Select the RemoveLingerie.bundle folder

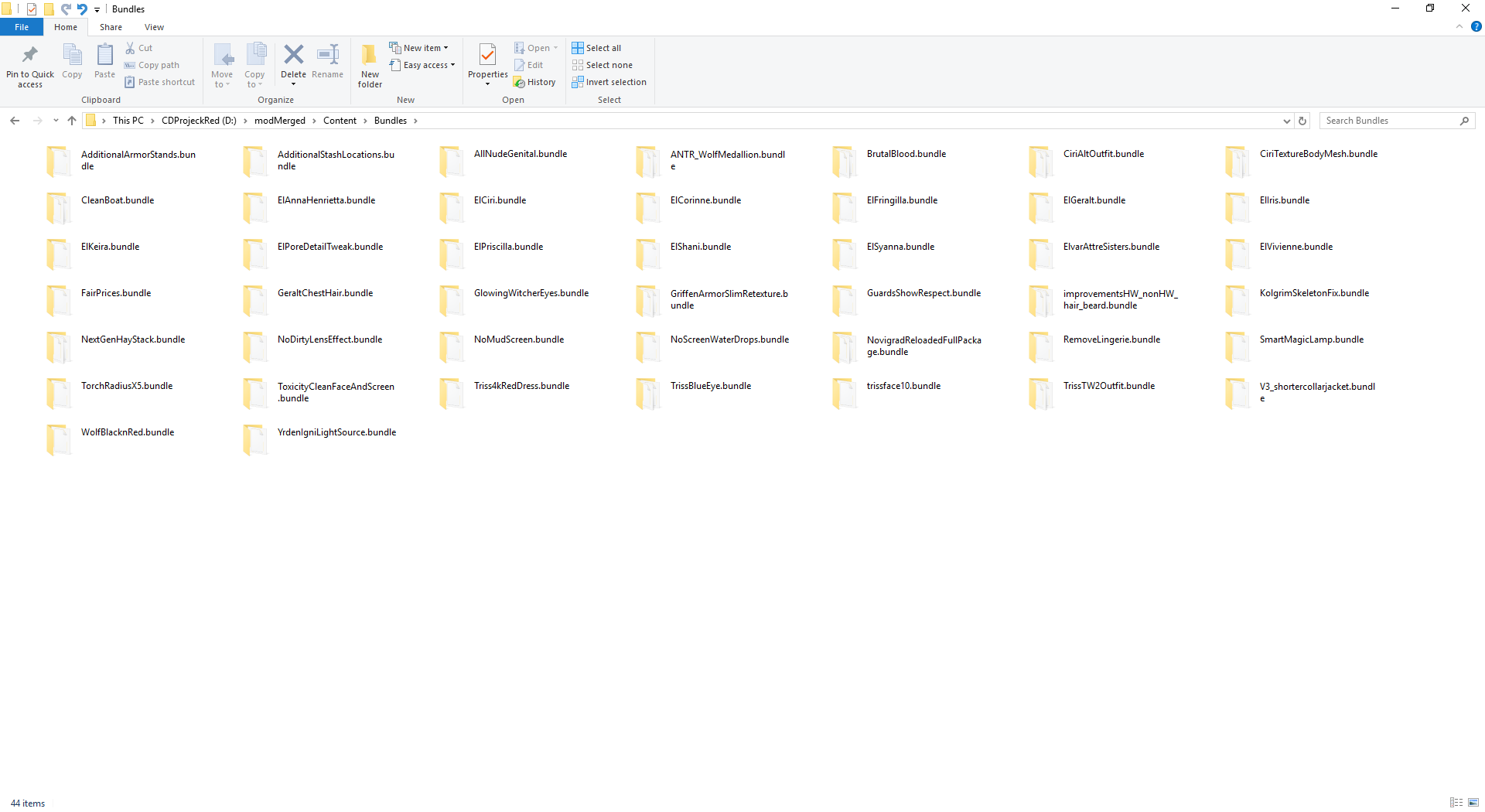click(x=1111, y=339)
